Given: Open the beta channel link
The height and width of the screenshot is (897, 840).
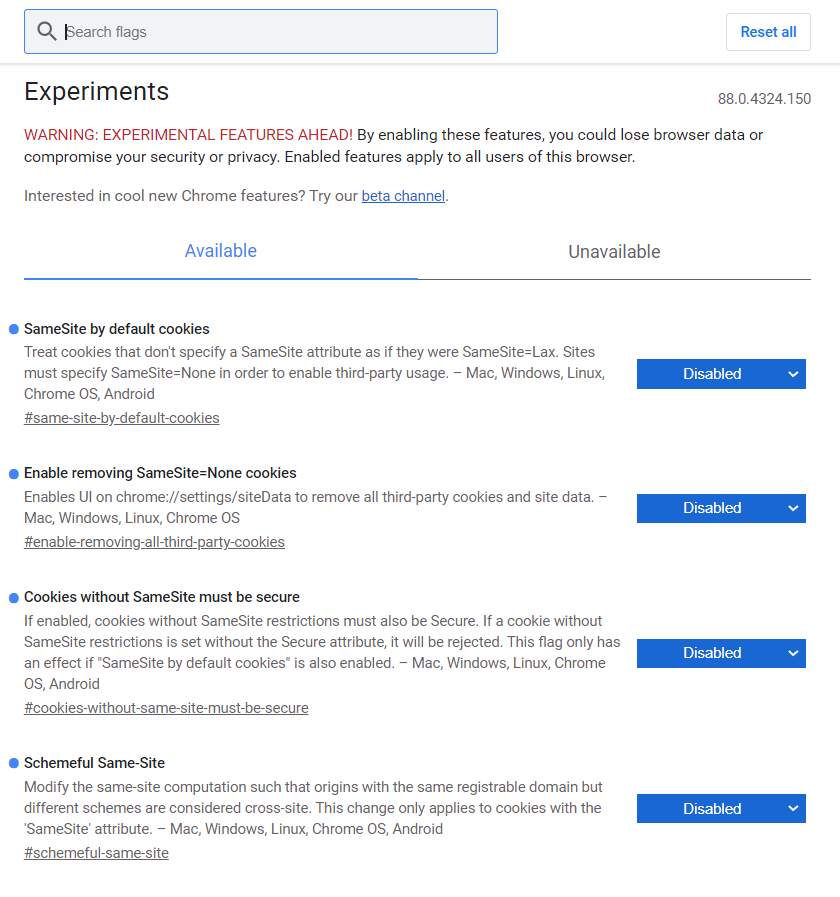Looking at the screenshot, I should 403,196.
